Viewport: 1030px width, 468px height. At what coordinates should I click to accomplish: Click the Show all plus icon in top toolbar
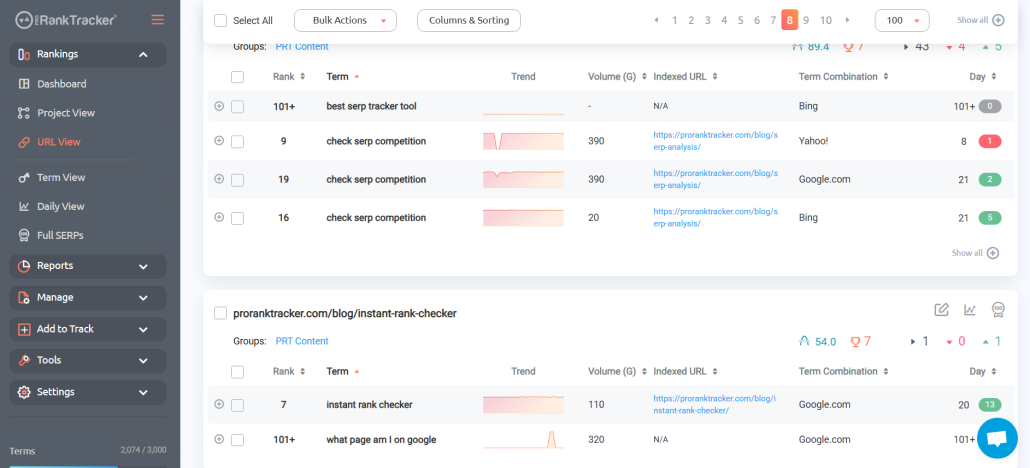coord(998,20)
